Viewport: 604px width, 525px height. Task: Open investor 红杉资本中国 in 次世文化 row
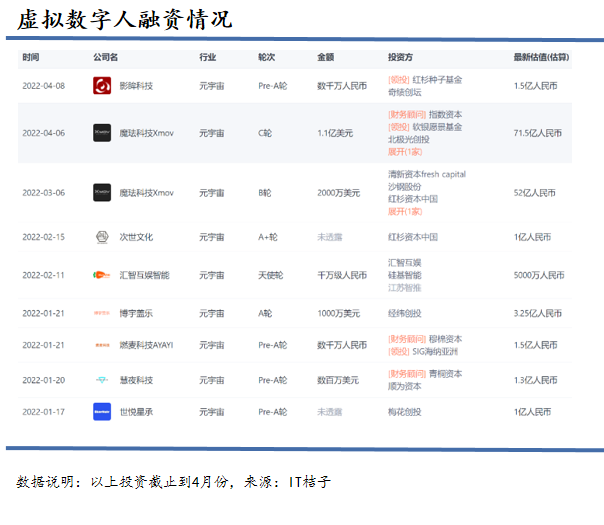pyautogui.click(x=413, y=237)
